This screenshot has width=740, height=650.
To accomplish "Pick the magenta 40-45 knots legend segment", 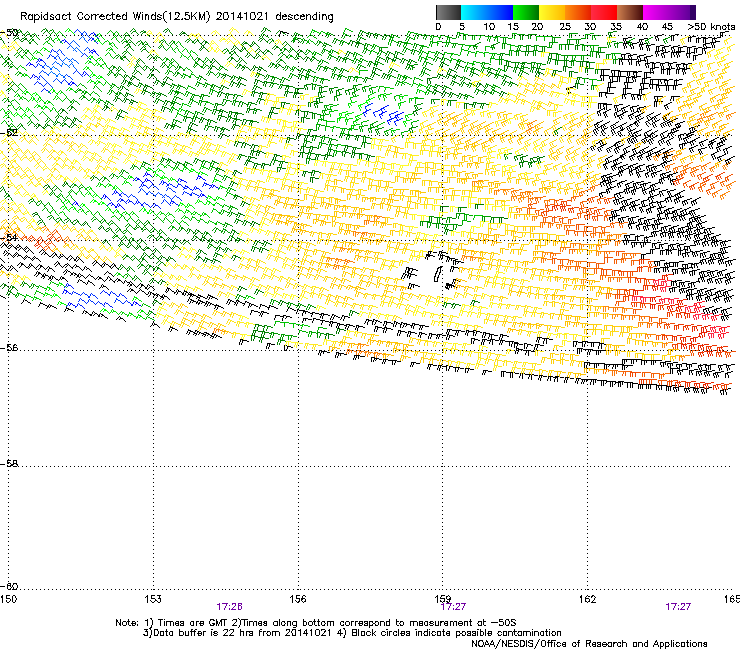I will 656,12.
